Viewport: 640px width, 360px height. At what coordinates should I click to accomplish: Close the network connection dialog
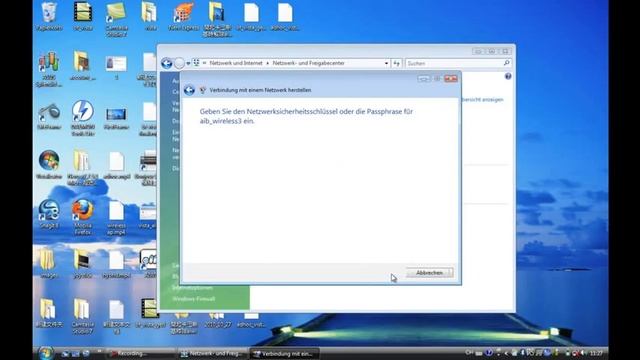pos(451,78)
